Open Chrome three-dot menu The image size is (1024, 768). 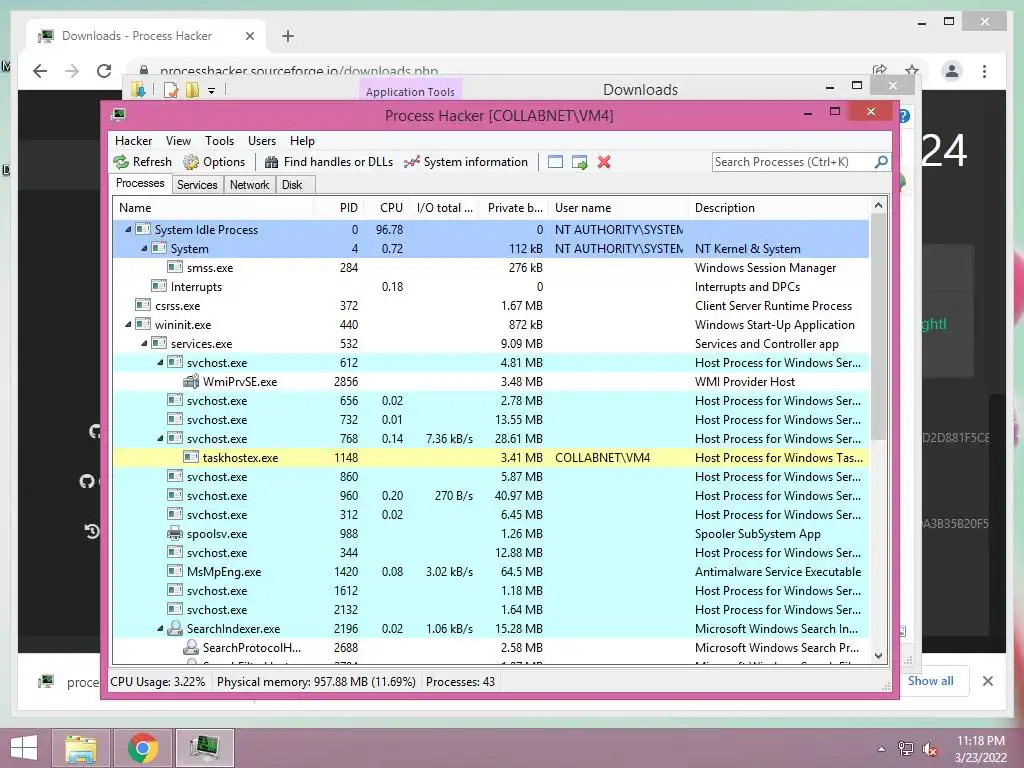coord(984,71)
